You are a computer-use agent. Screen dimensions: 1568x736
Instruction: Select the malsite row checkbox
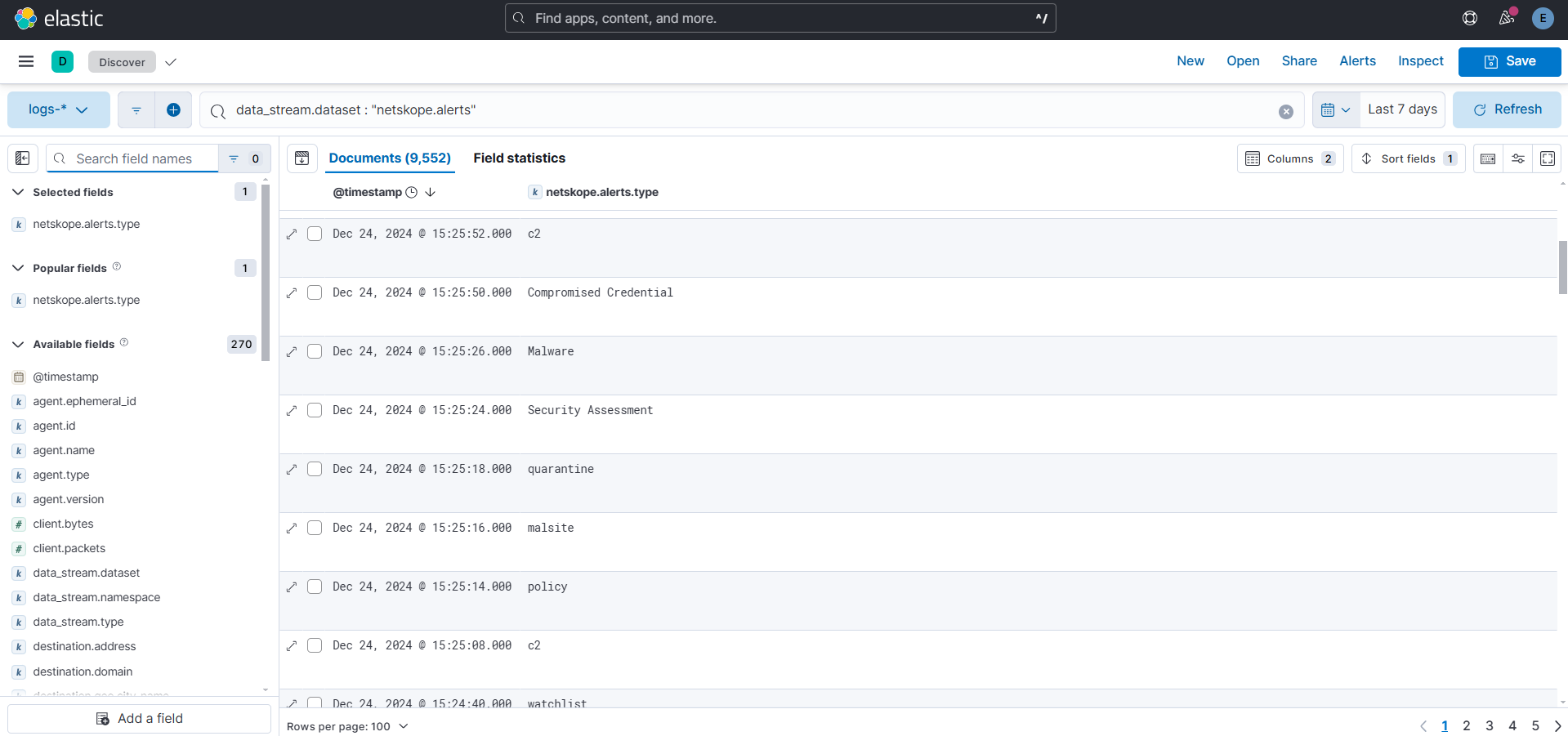[315, 528]
